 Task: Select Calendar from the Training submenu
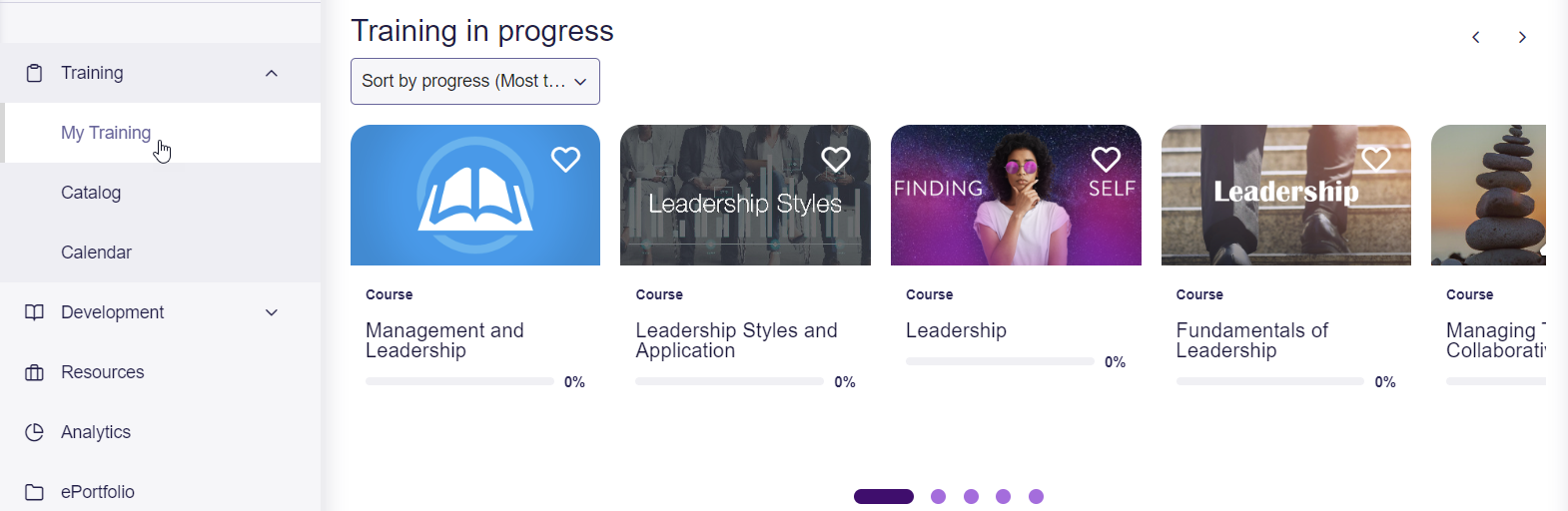pos(96,253)
